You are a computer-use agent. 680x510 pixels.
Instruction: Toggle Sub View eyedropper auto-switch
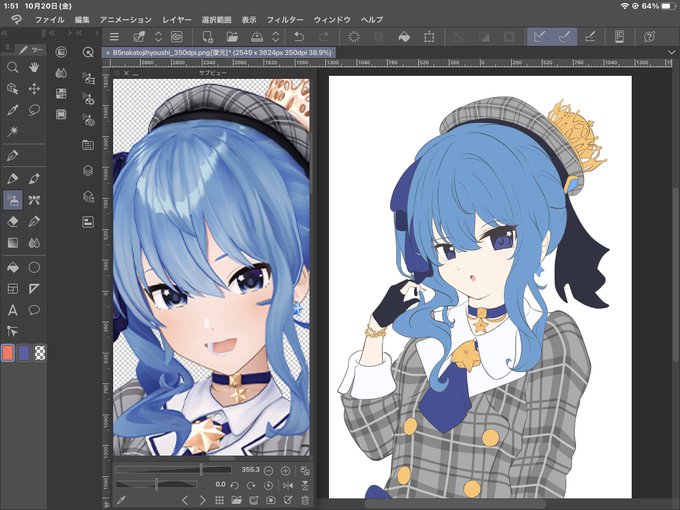coord(121,500)
